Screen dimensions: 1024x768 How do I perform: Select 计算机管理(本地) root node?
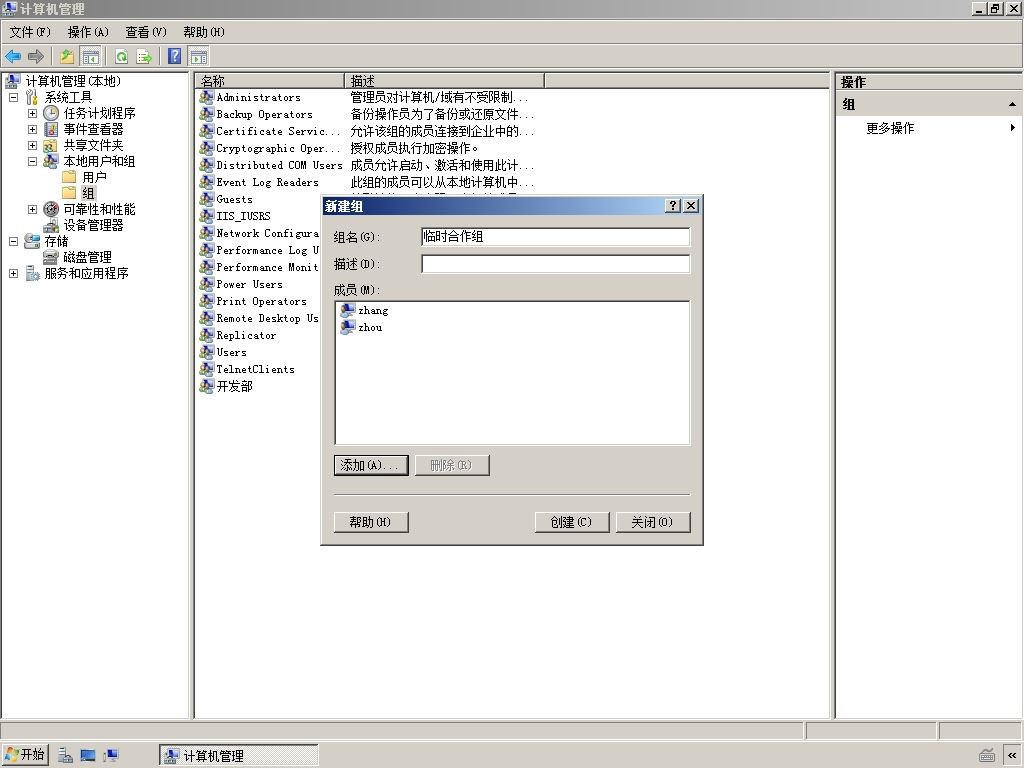point(73,81)
